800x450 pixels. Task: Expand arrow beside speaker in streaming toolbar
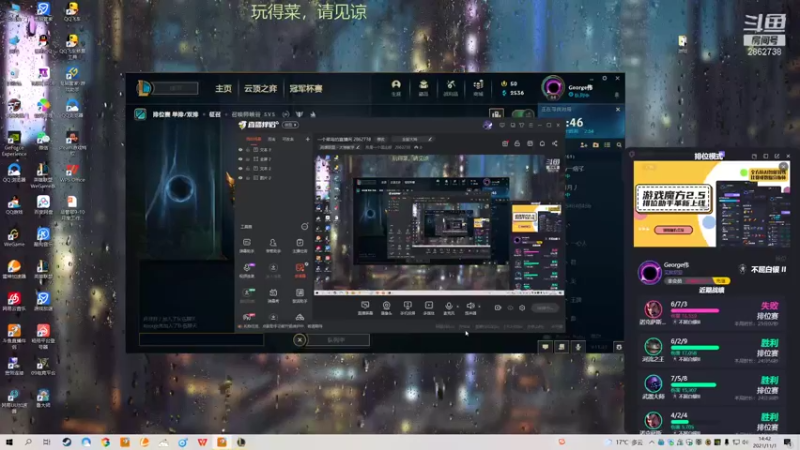[479, 306]
